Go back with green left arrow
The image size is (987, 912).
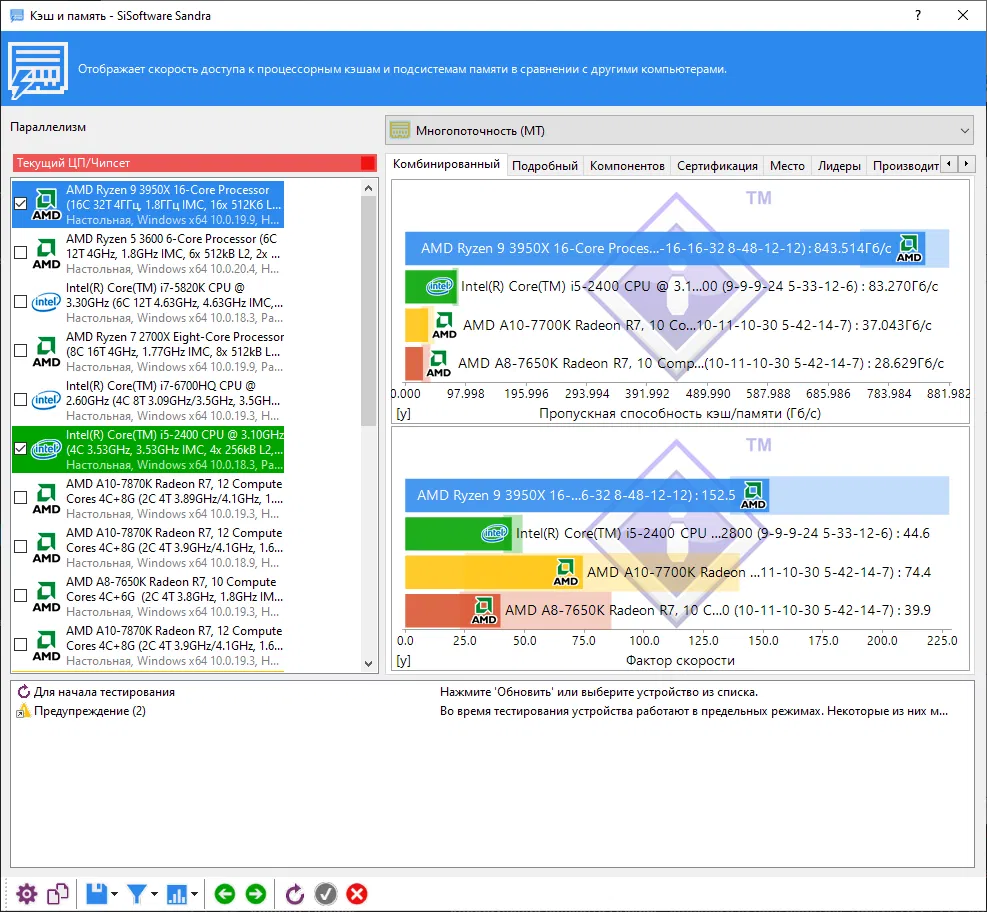click(225, 894)
